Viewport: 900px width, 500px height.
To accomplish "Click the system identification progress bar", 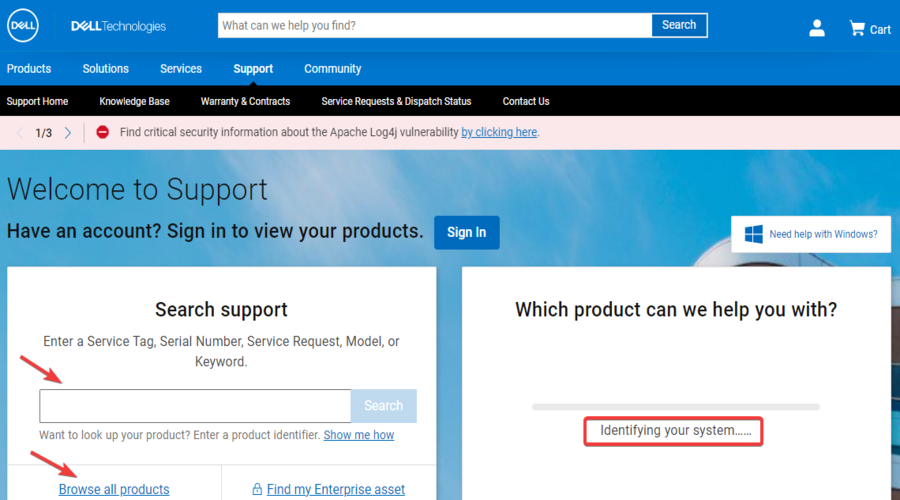I will tap(676, 406).
